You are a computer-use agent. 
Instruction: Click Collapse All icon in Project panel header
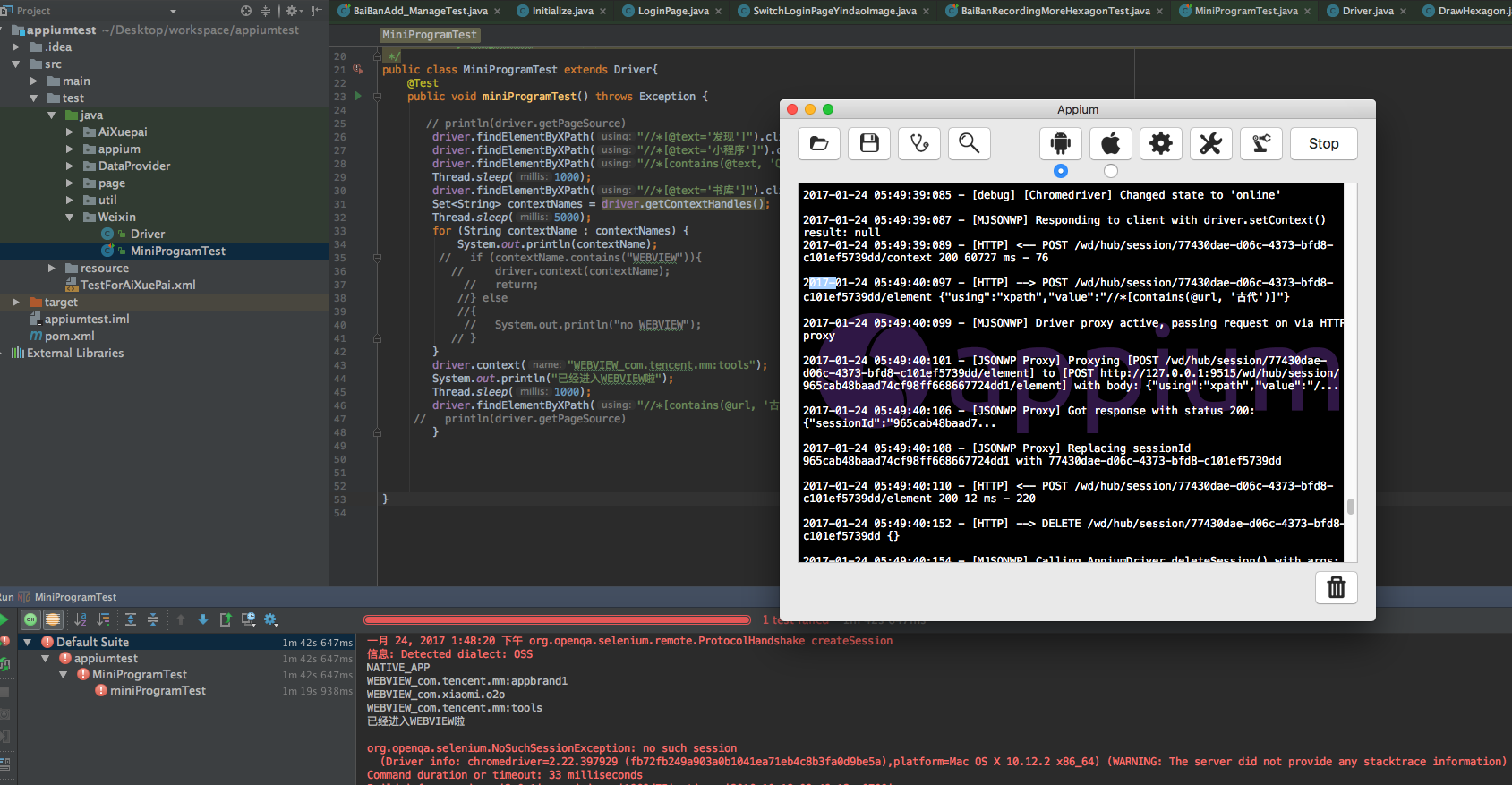point(265,11)
